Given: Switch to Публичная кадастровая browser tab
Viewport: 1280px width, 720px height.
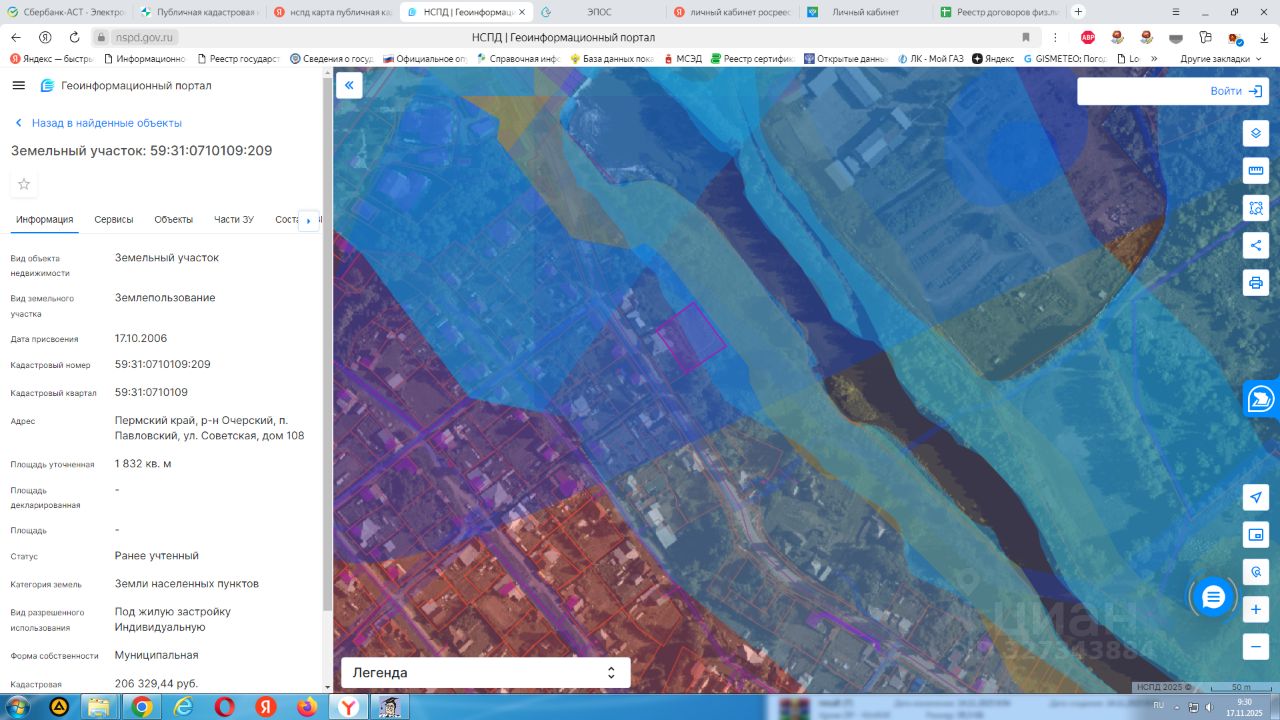Looking at the screenshot, I should pos(200,12).
